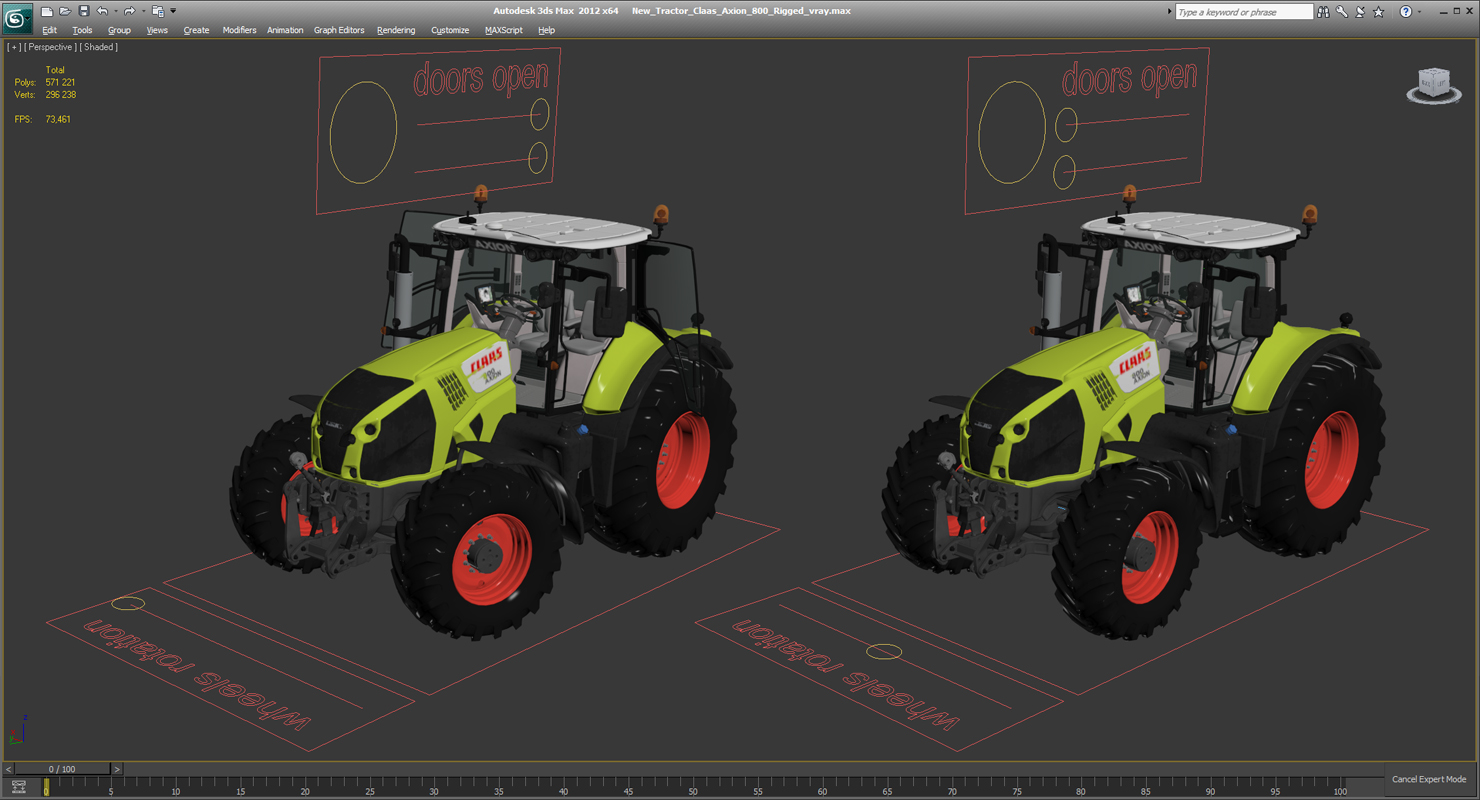Open the Customize Quick Access Toolbar dropdown
The image size is (1480, 800).
[x=173, y=11]
